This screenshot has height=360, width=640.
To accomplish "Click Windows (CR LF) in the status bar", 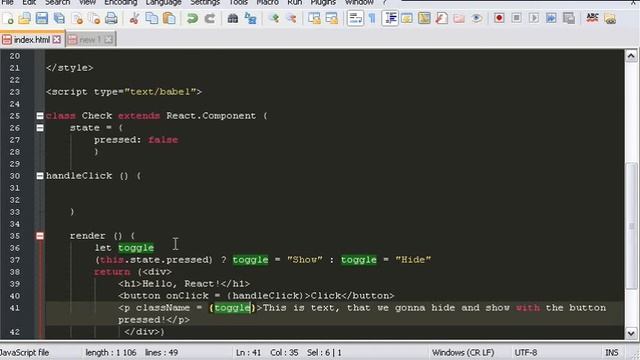I will point(463,352).
